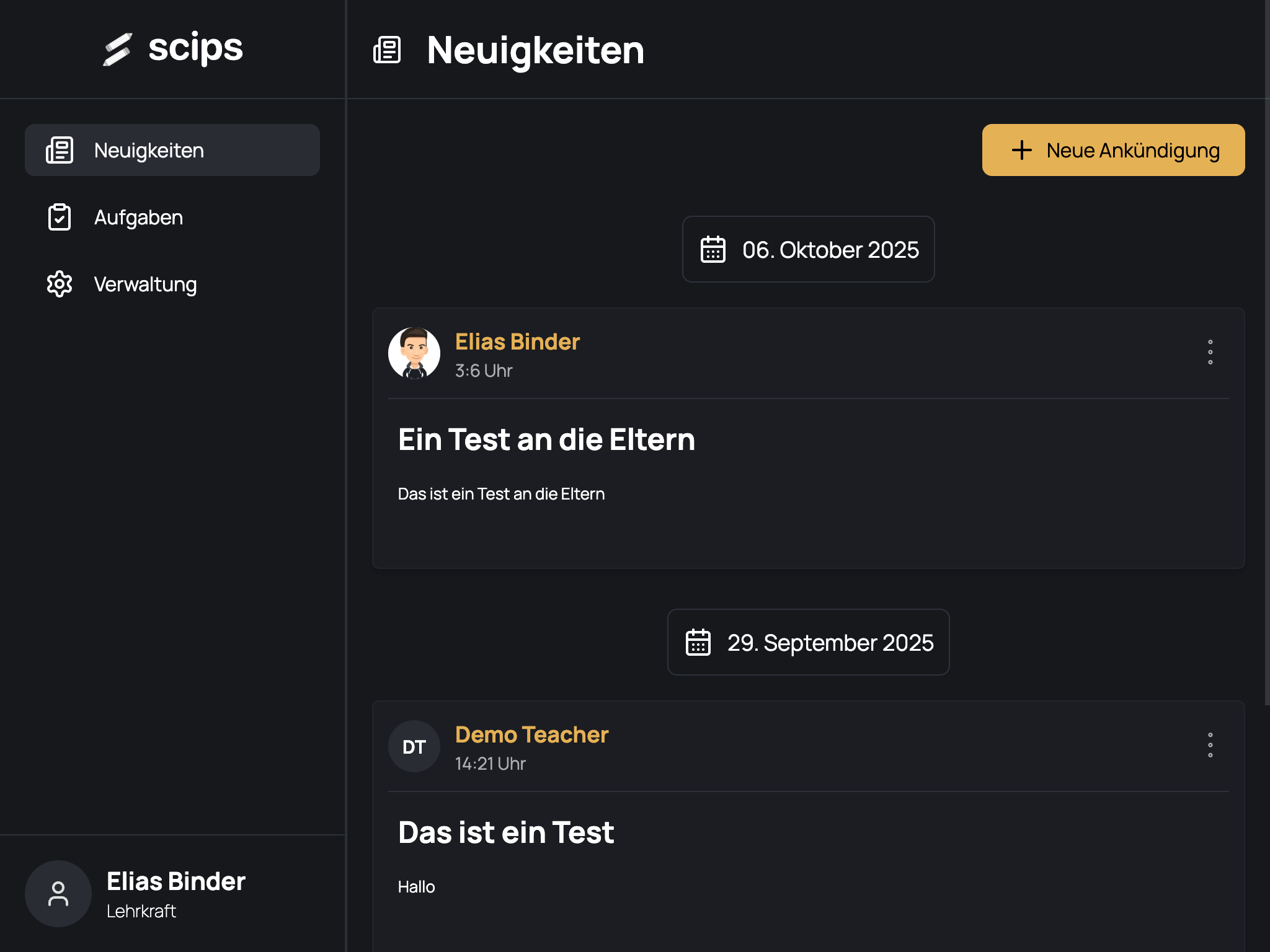Click the Aufgaben clipboard icon in the sidebar
Image resolution: width=1270 pixels, height=952 pixels.
click(60, 217)
